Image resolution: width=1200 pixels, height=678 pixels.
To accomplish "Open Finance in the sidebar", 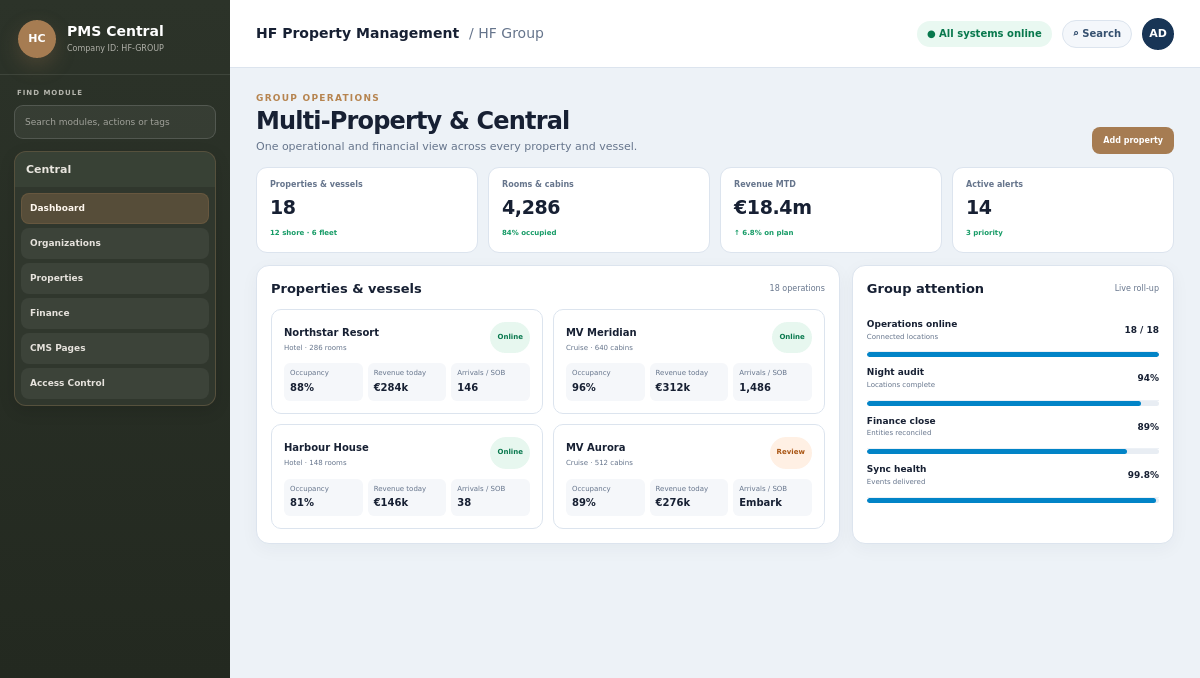I will pyautogui.click(x=115, y=313).
